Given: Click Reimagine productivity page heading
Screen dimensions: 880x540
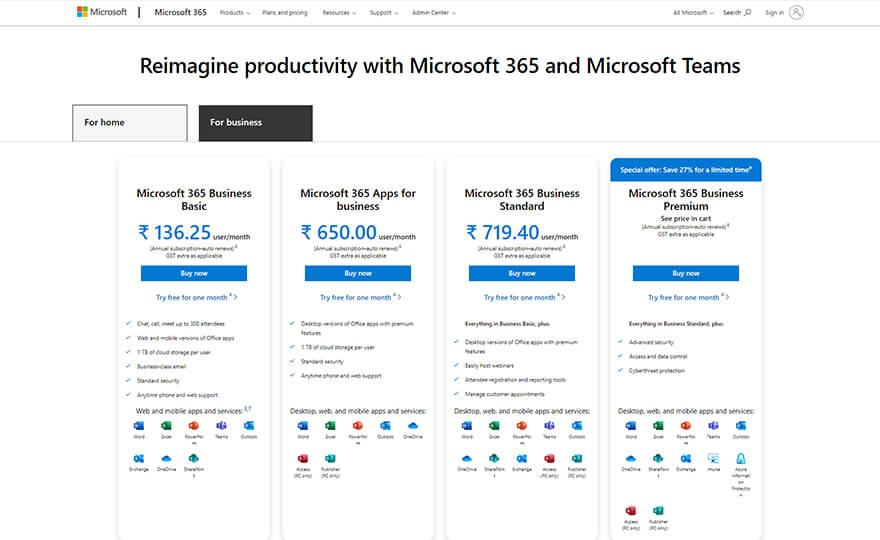Looking at the screenshot, I should [440, 66].
